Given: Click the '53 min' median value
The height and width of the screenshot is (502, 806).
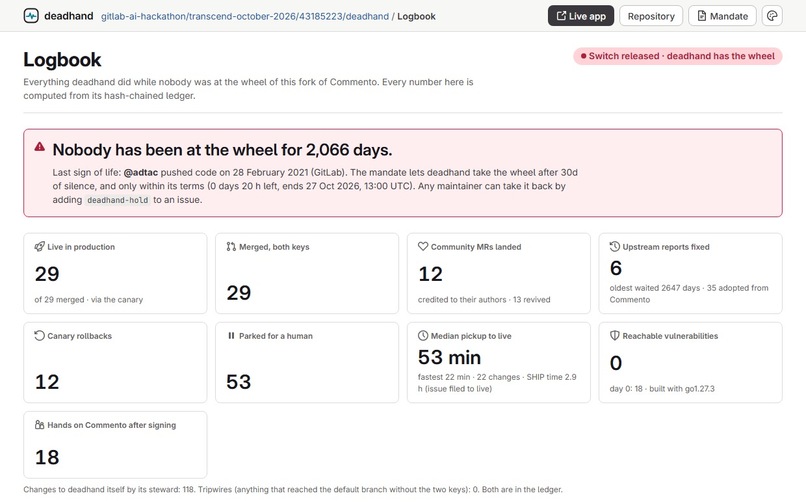Looking at the screenshot, I should pos(450,357).
